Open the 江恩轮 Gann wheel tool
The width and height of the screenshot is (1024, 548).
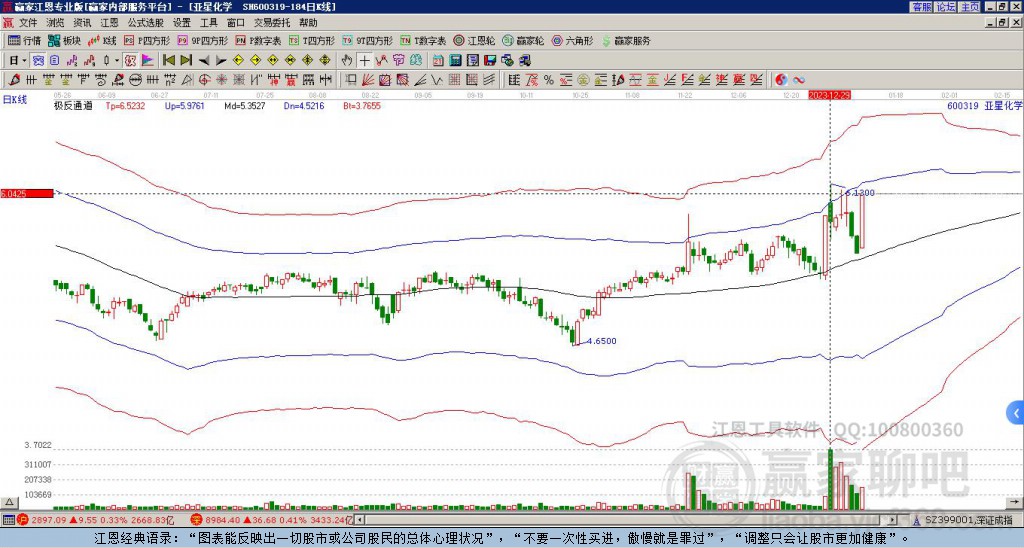click(x=474, y=40)
